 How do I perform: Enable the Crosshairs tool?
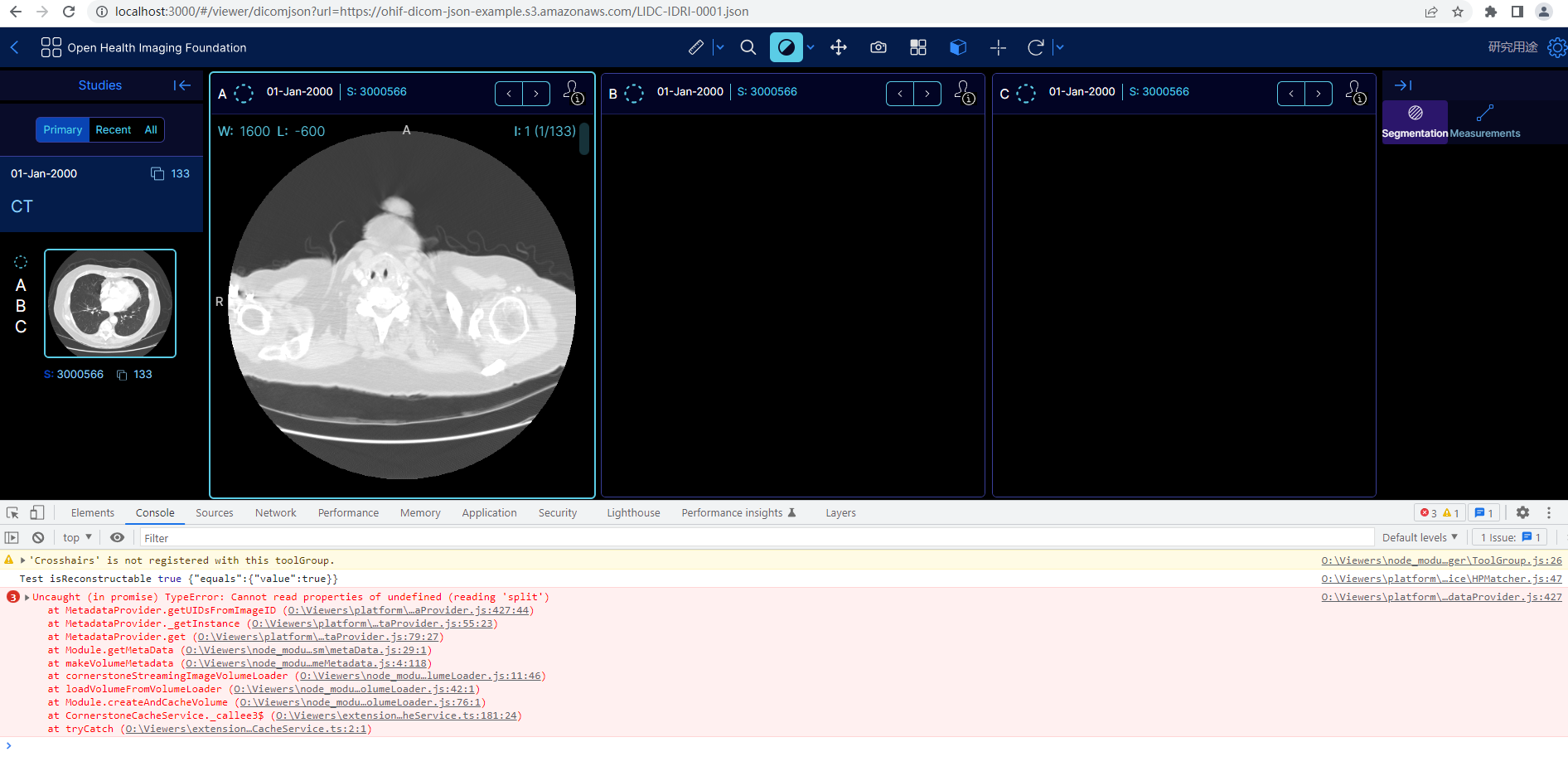998,47
